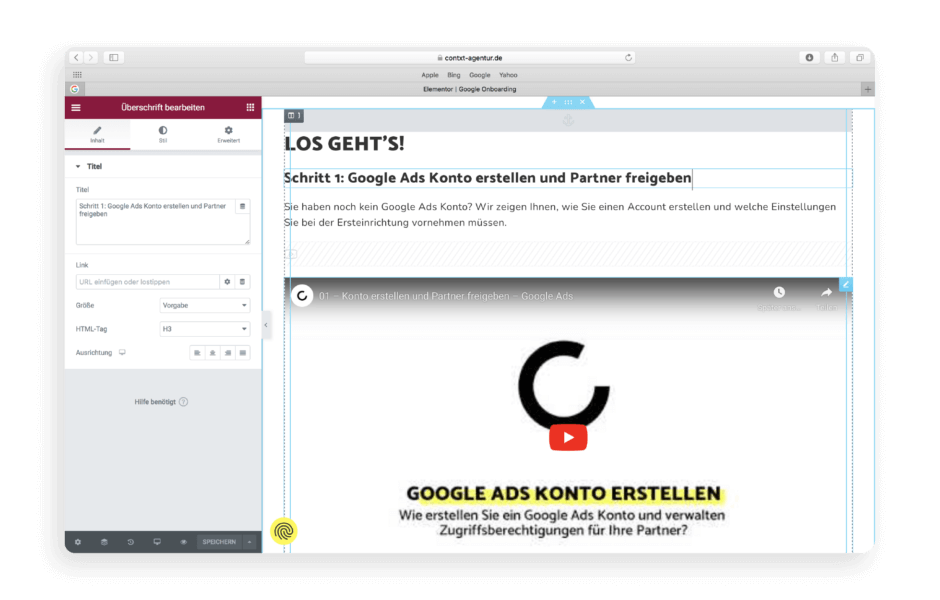Screen dimensions: 940x600
Task: Click the video channel logo
Action: (302, 296)
